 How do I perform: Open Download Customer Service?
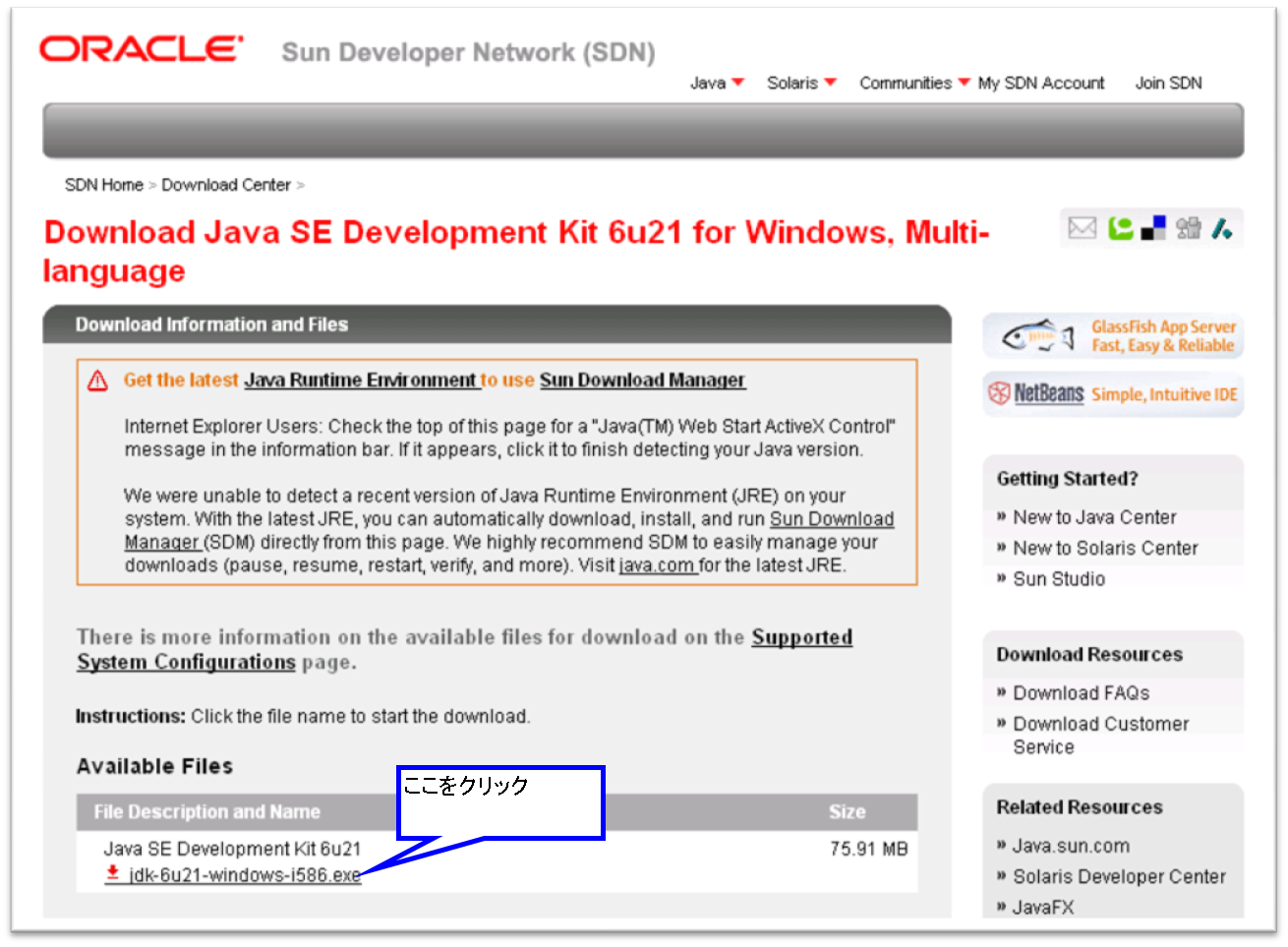coord(1101,735)
